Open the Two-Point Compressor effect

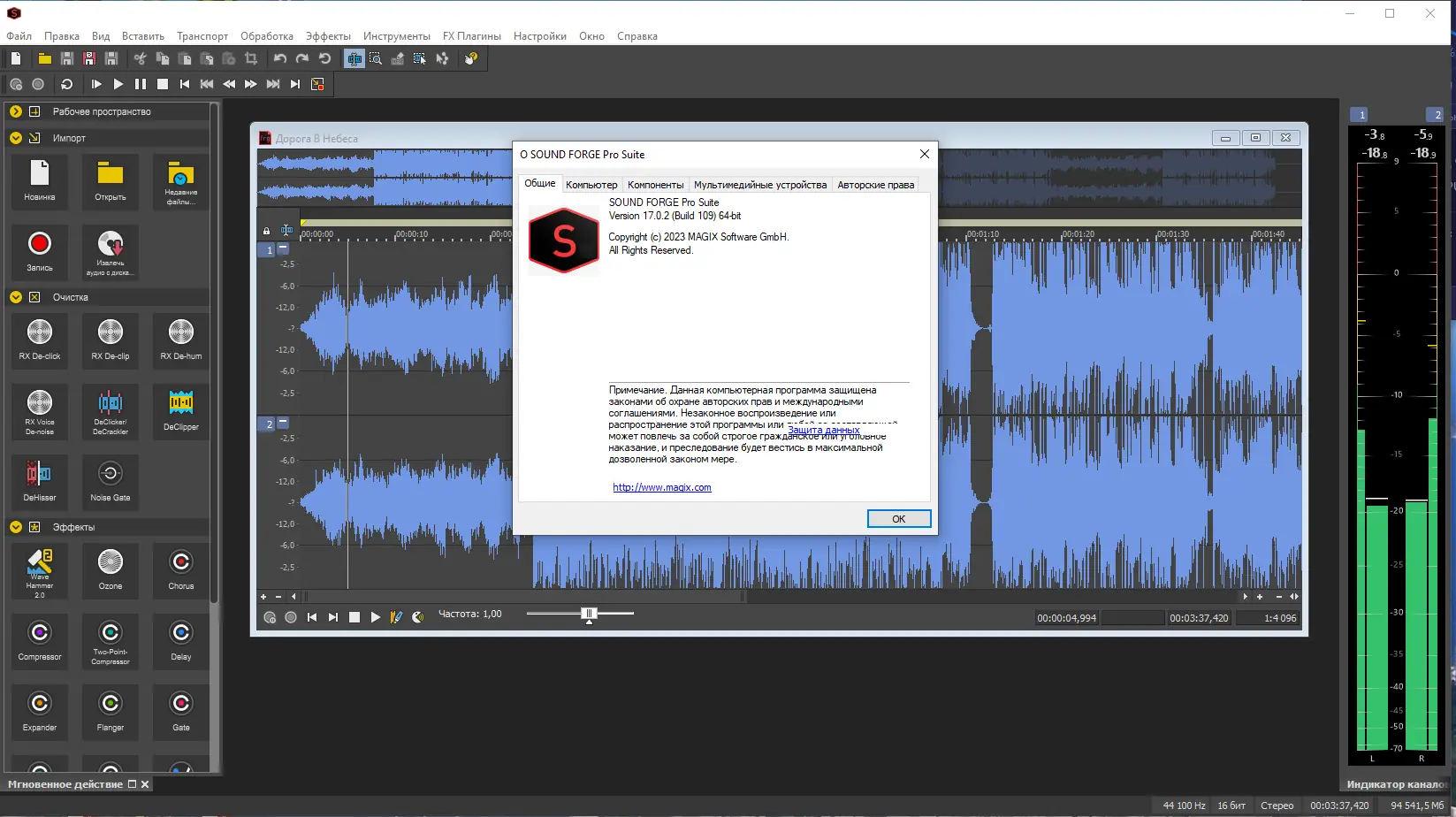click(110, 641)
